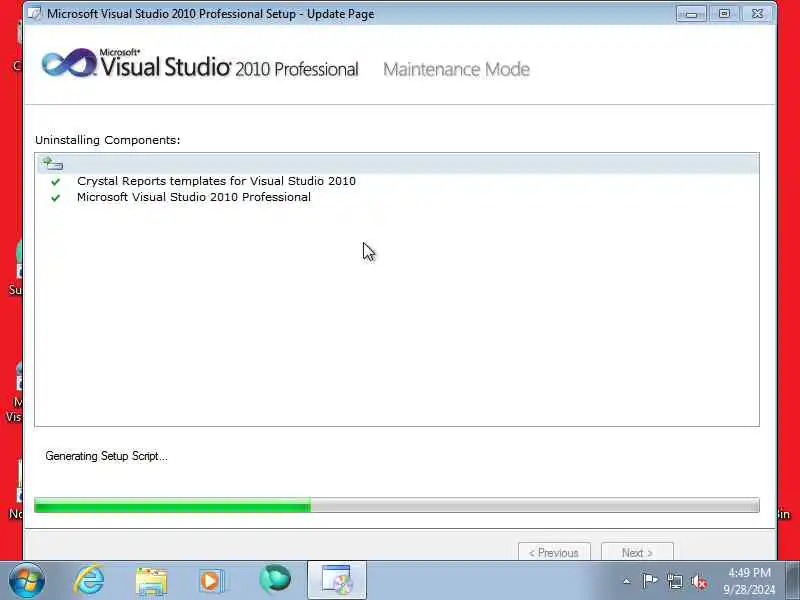Click the green checkmark next to Microsoft Visual Studio 2010 Professional

point(56,198)
